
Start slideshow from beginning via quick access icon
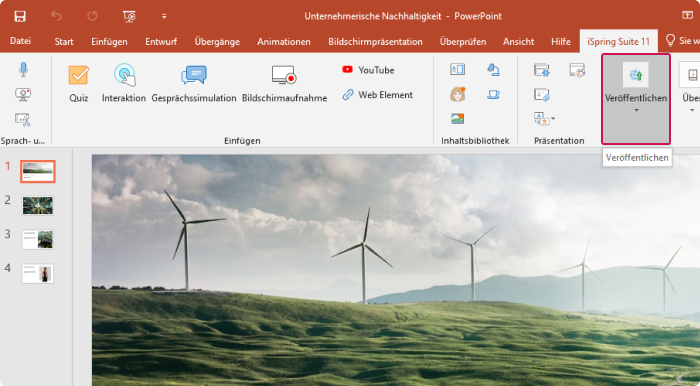coord(129,17)
